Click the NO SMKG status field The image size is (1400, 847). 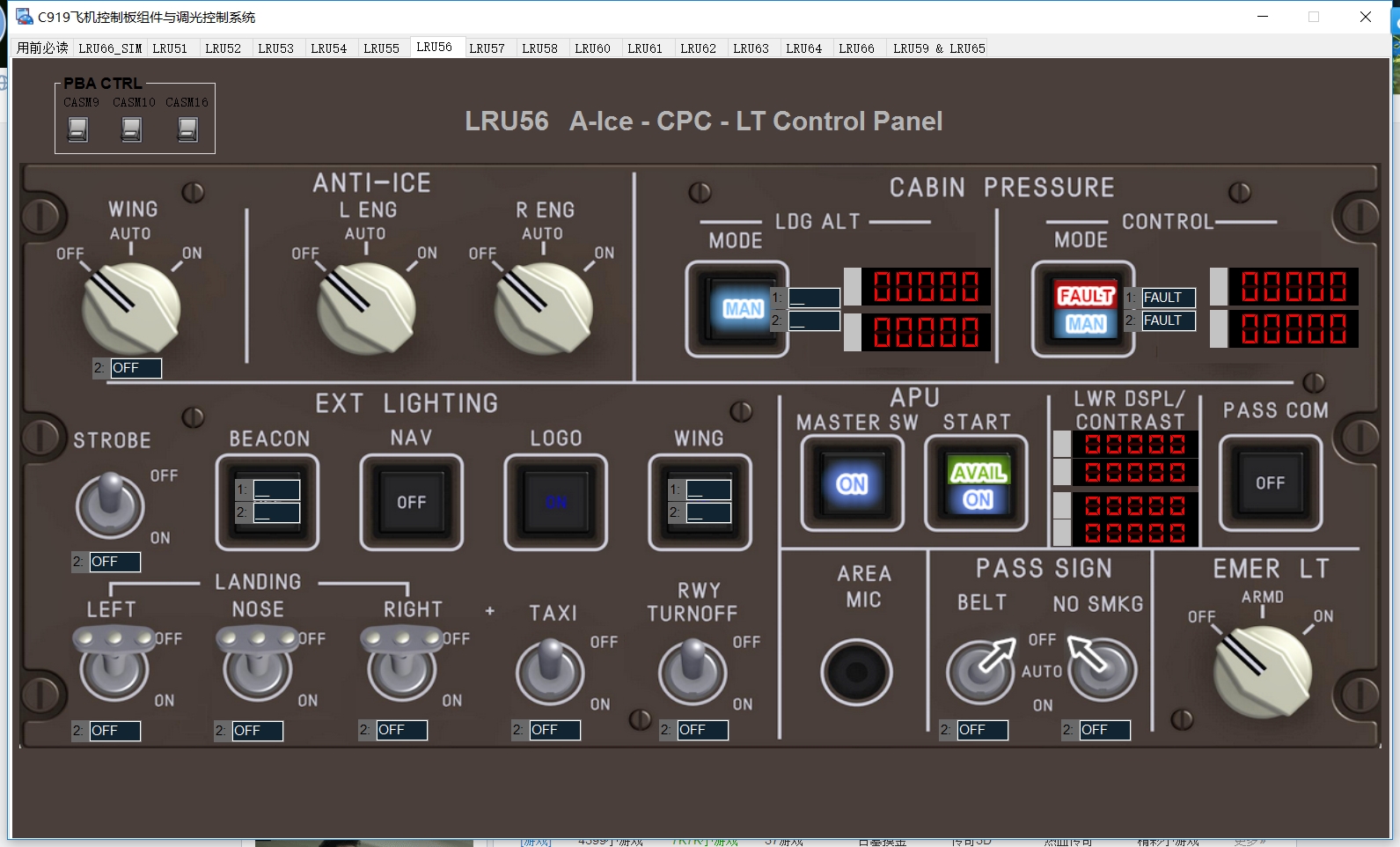1104,730
